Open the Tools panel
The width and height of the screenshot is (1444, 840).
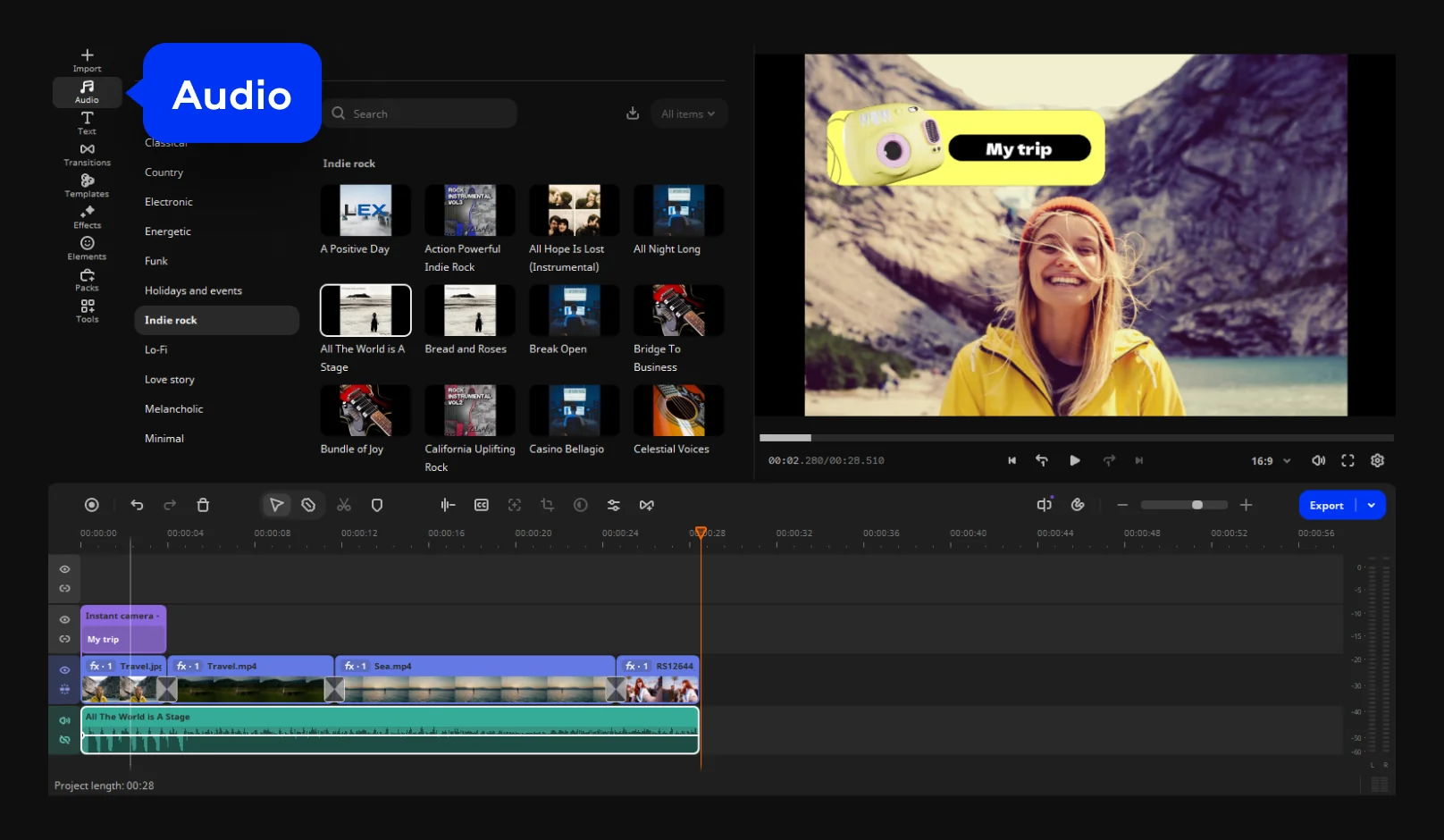(87, 311)
